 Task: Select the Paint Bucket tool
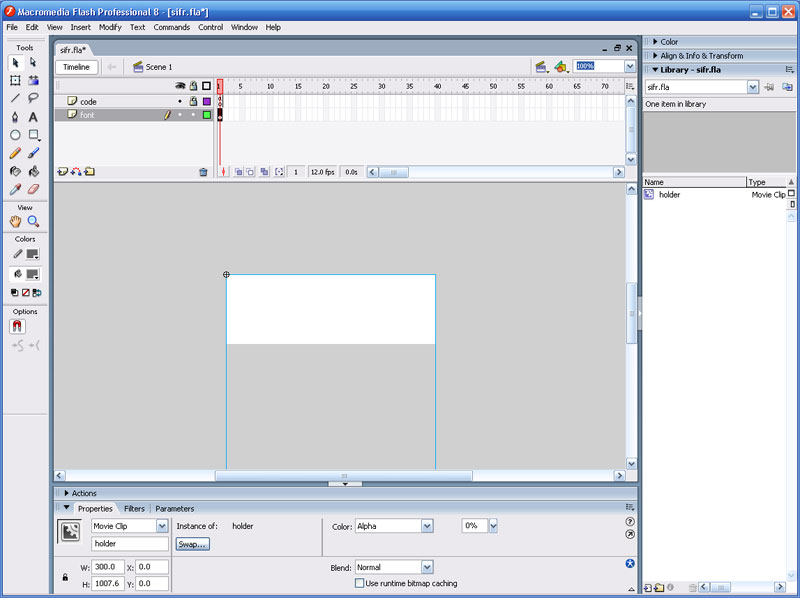click(33, 171)
